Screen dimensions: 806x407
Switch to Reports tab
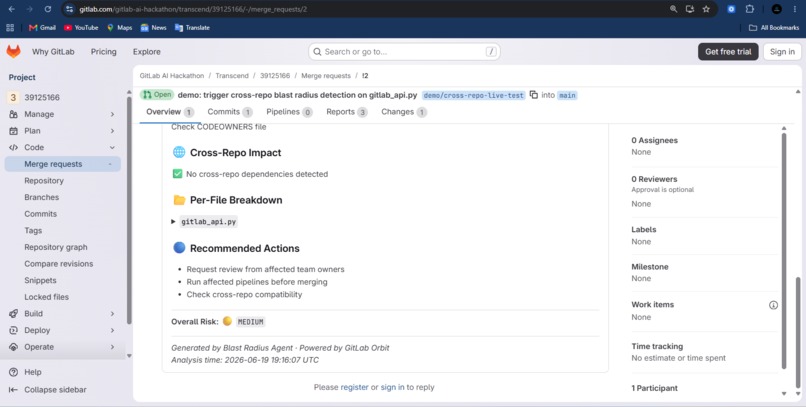click(346, 112)
